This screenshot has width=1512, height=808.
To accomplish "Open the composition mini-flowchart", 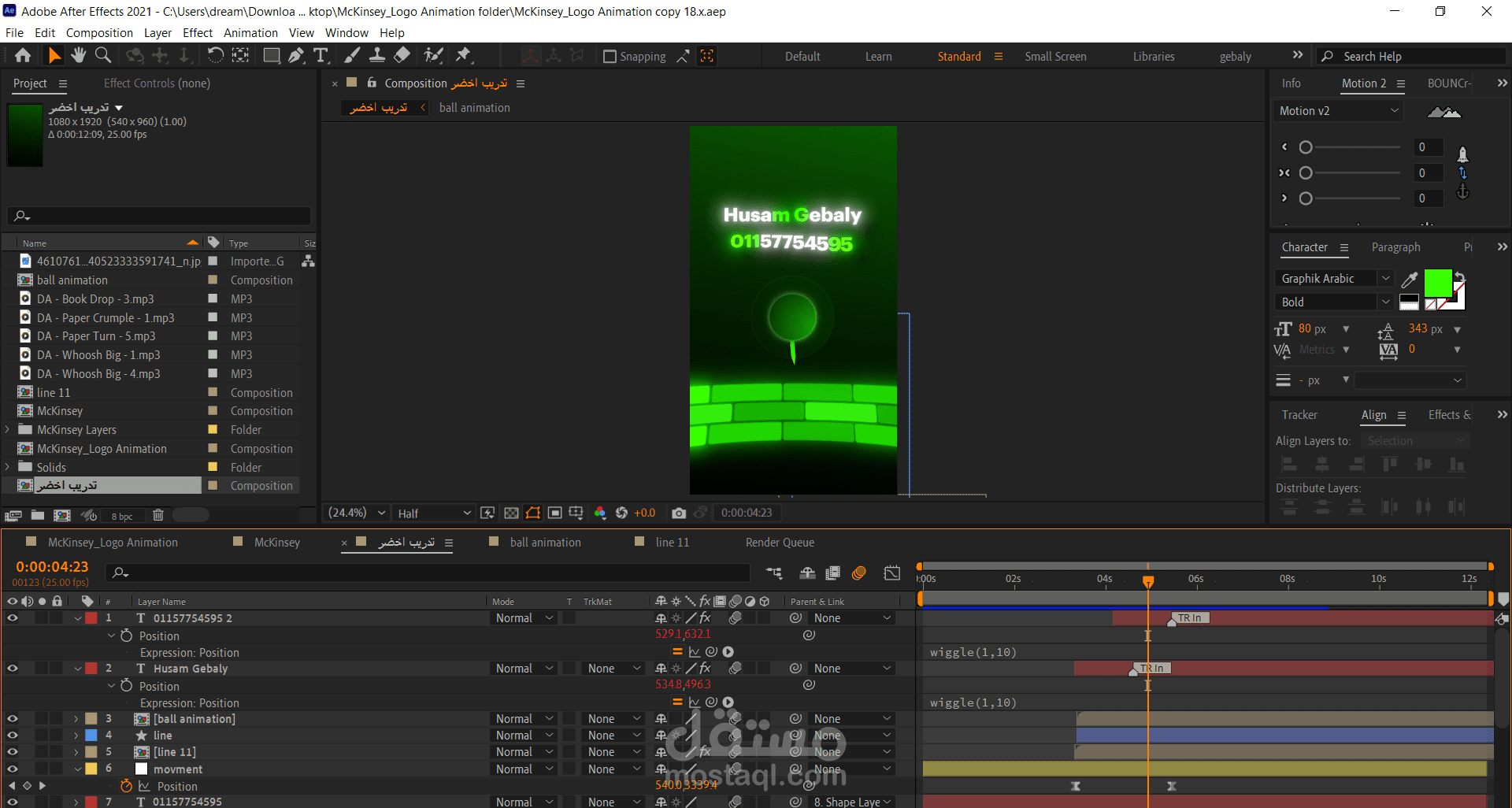I will [x=775, y=573].
